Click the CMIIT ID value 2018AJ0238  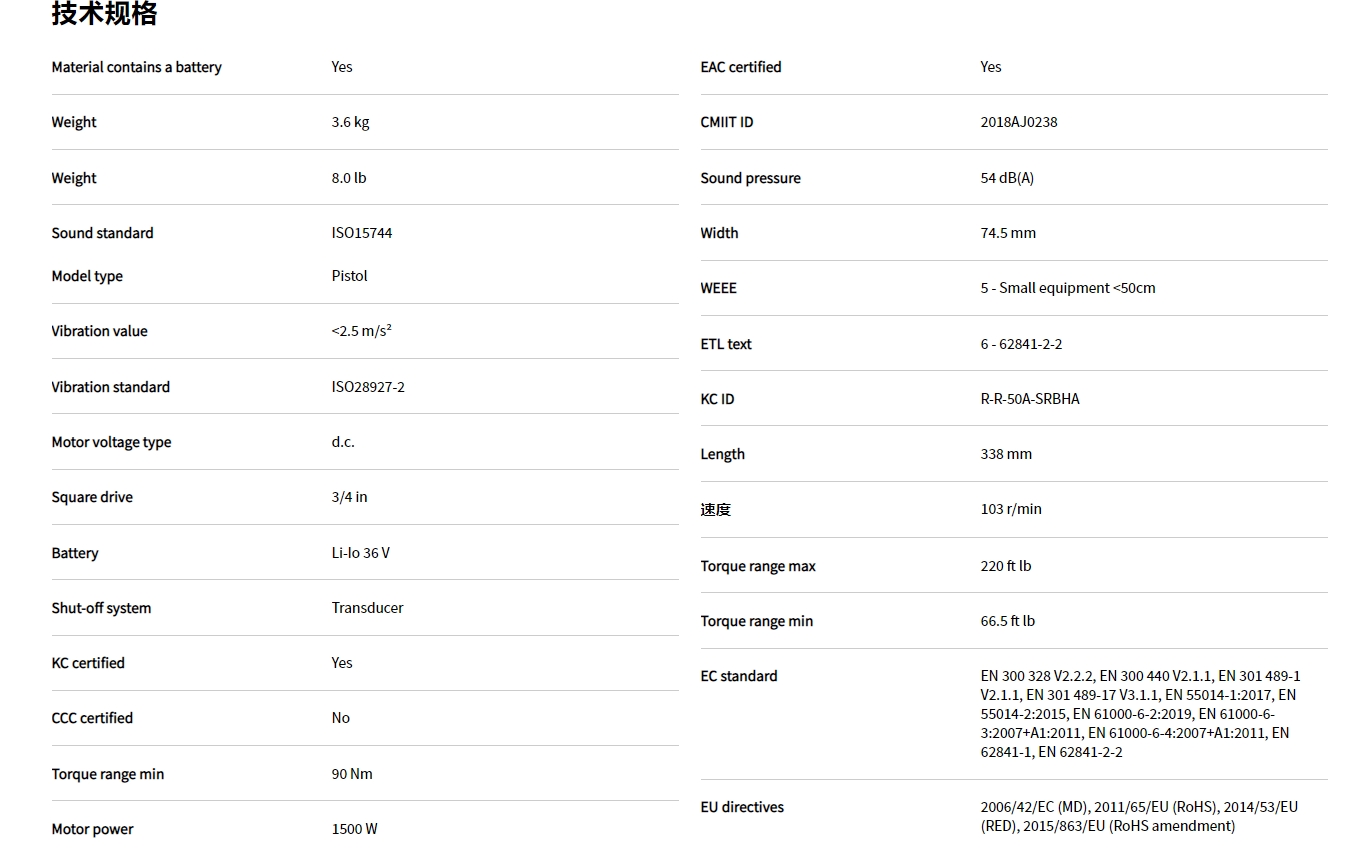tap(1018, 122)
